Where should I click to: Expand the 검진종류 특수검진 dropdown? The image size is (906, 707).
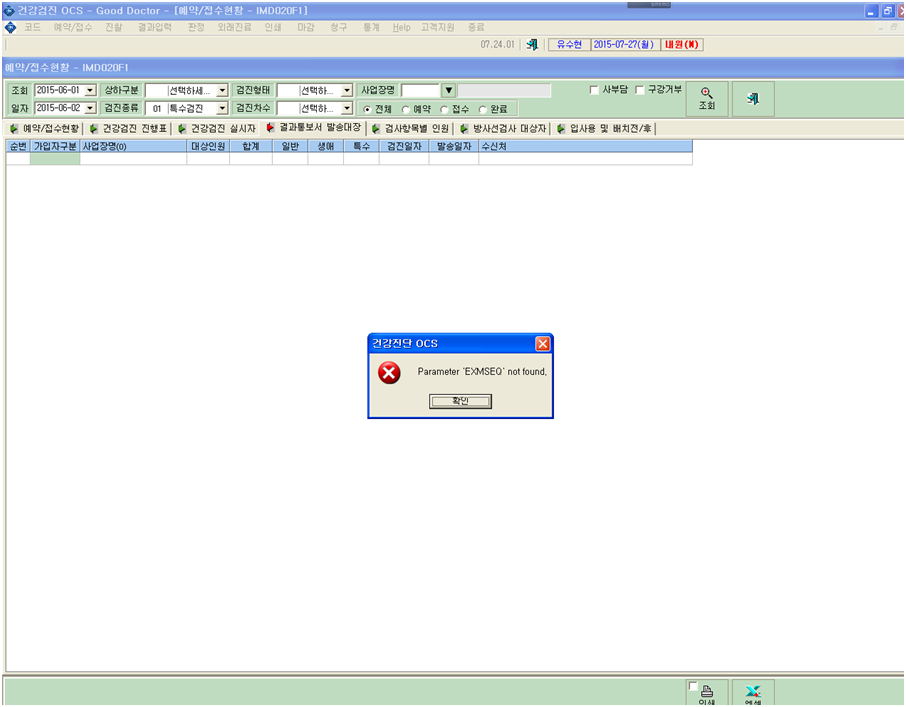(x=222, y=109)
